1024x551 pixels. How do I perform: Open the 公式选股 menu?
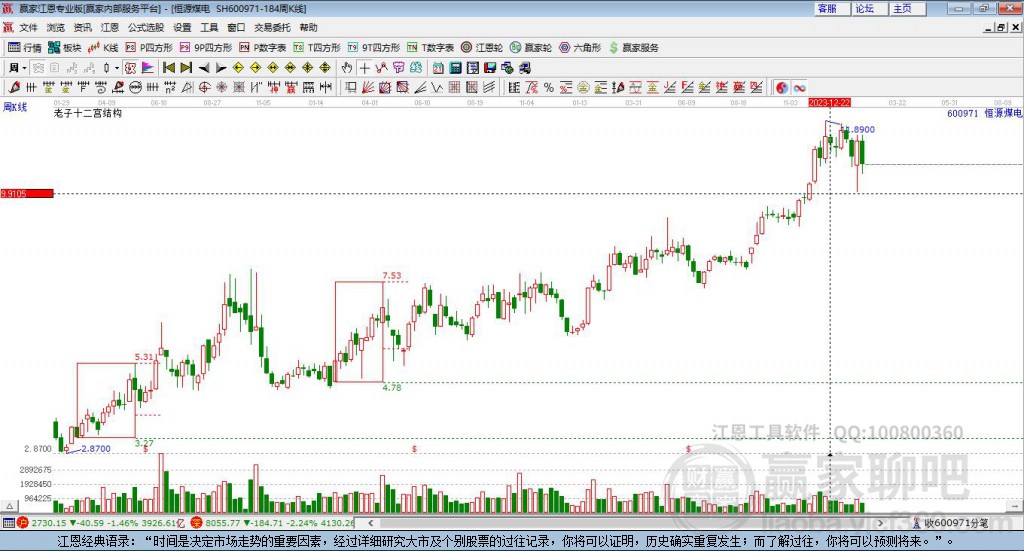coord(146,27)
